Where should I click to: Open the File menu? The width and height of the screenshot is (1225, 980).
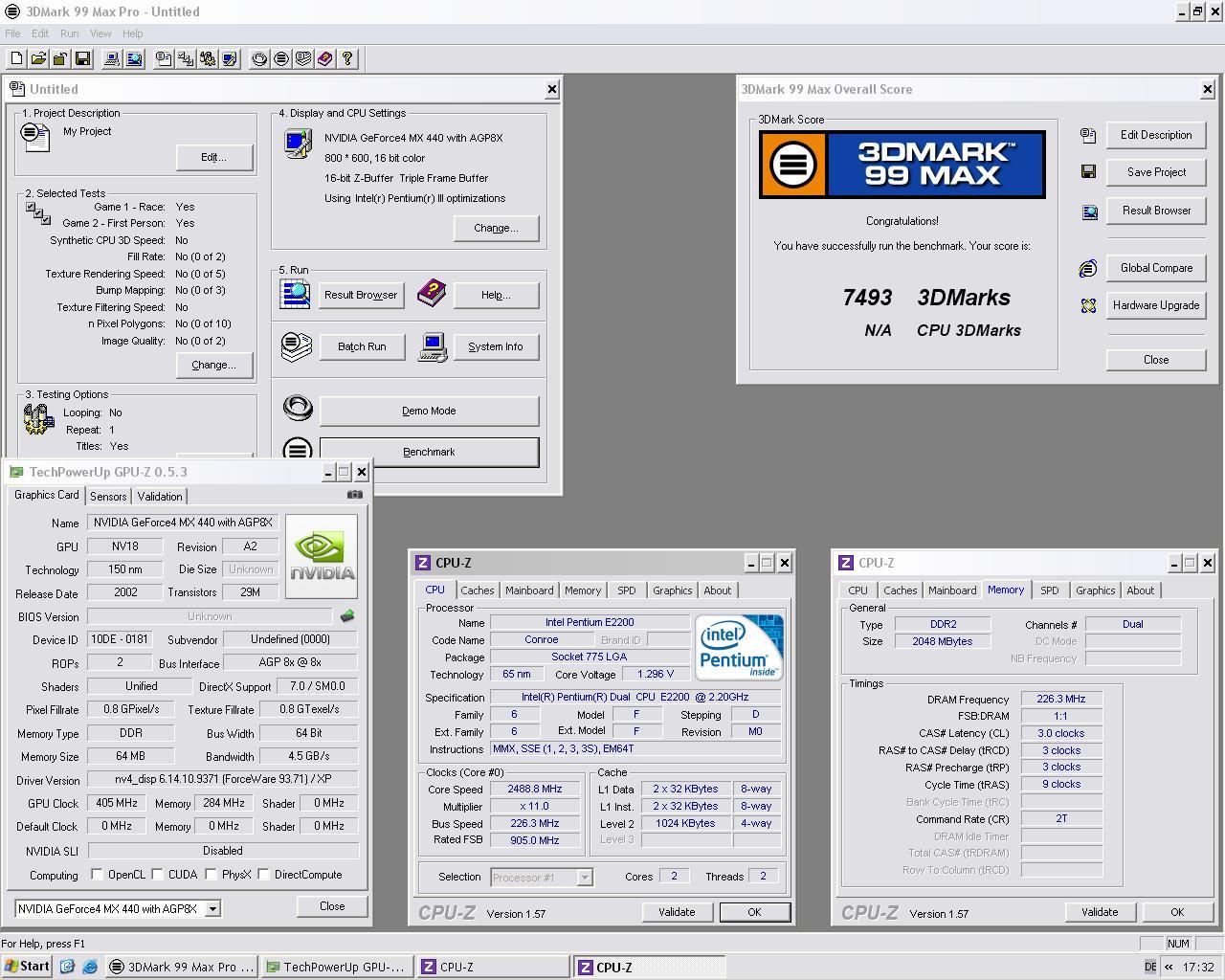pos(12,33)
